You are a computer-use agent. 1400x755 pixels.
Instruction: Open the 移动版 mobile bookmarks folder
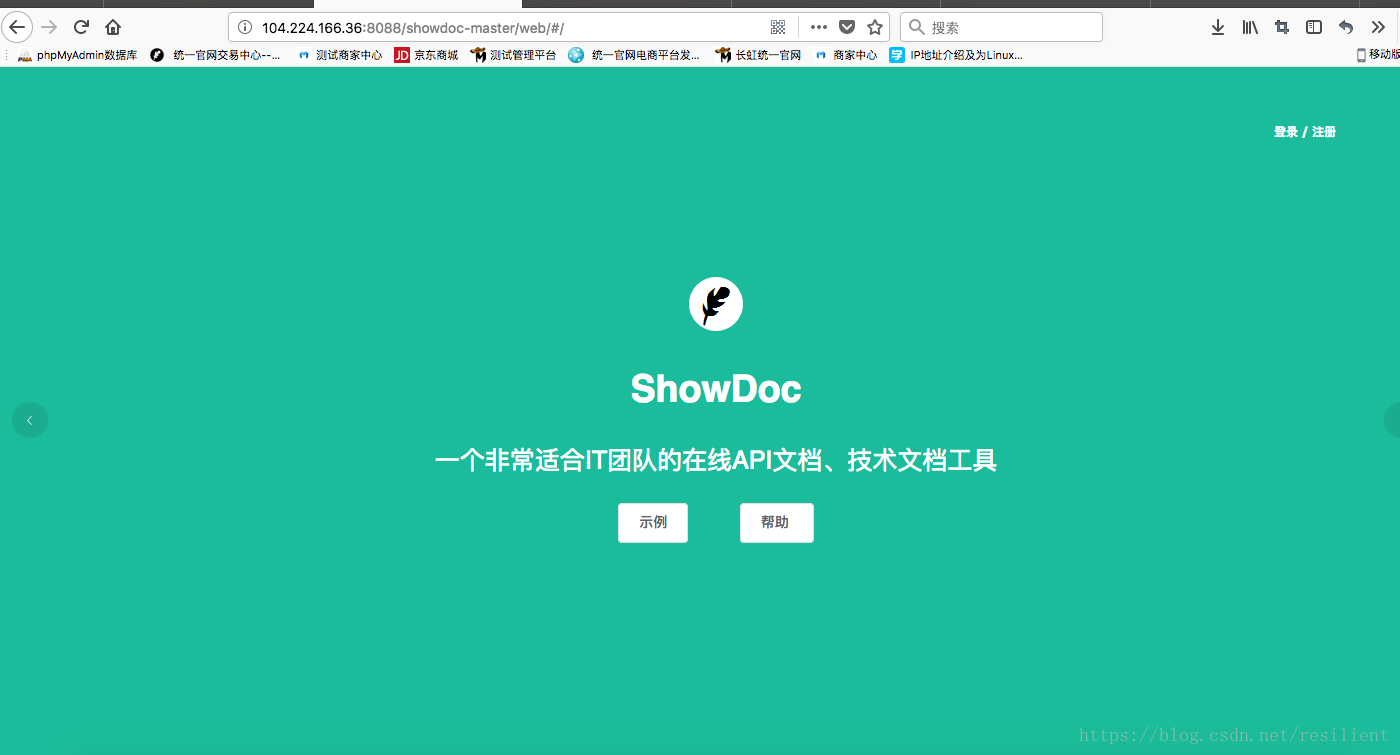[x=1378, y=55]
